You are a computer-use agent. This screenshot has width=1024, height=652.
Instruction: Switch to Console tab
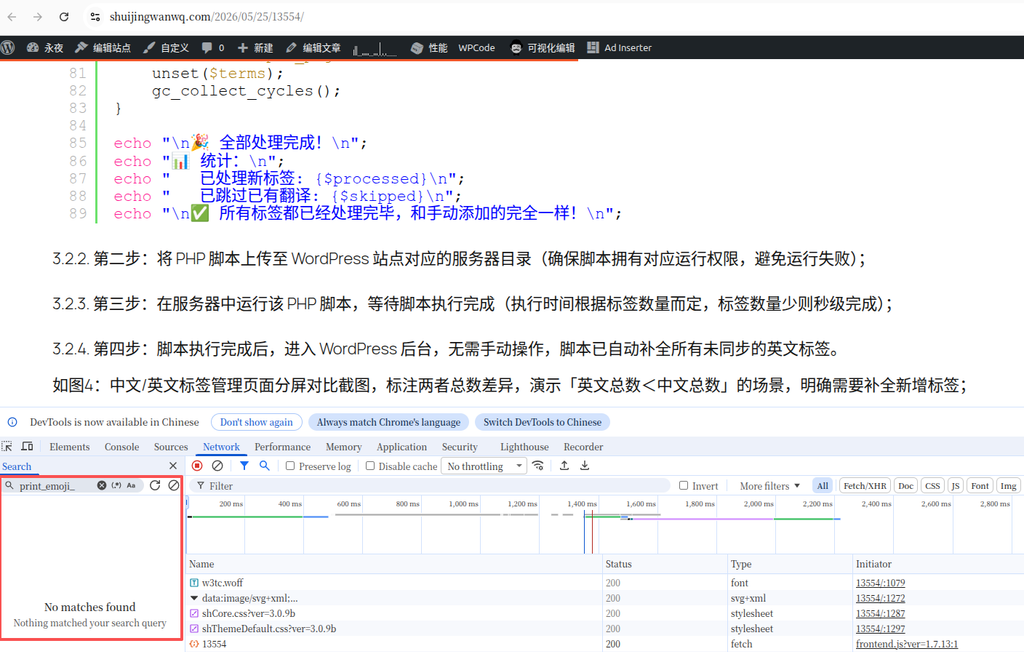point(121,447)
